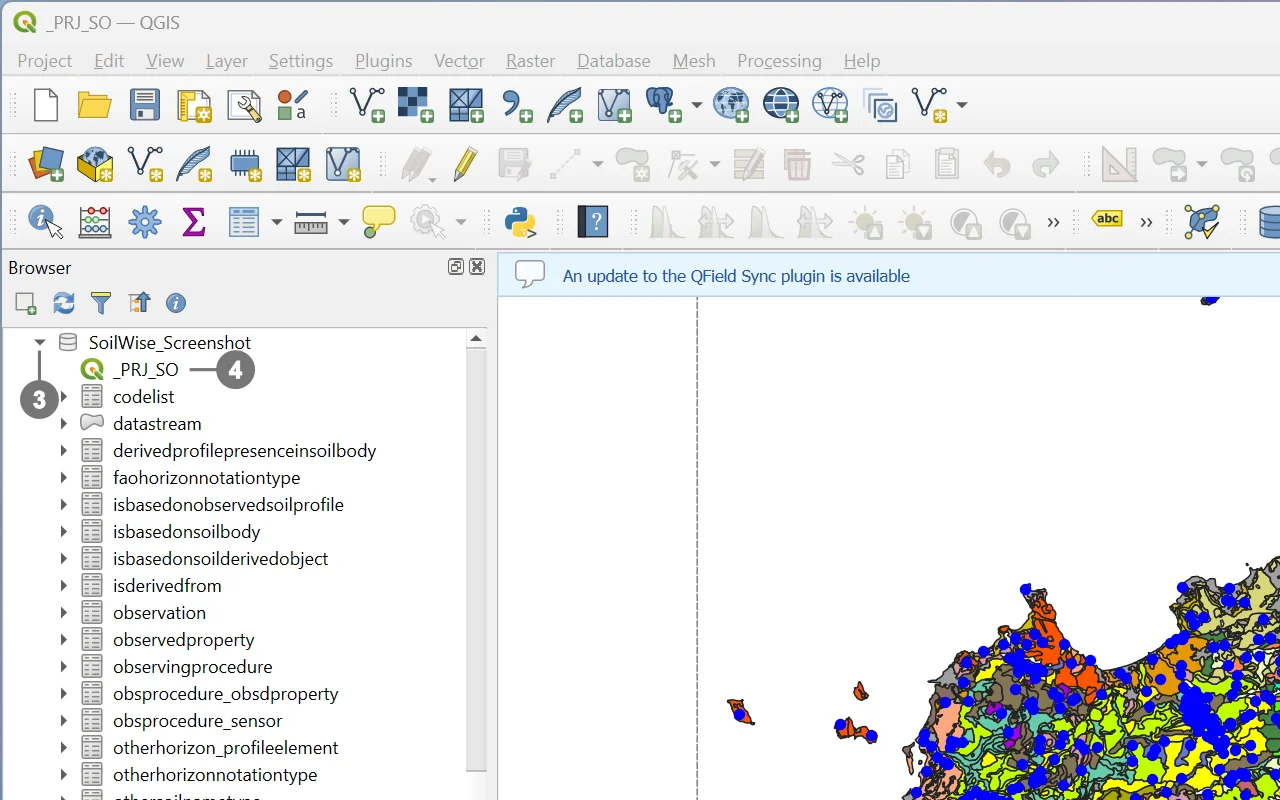Open the Python console
This screenshot has height=800, width=1280.
(521, 222)
